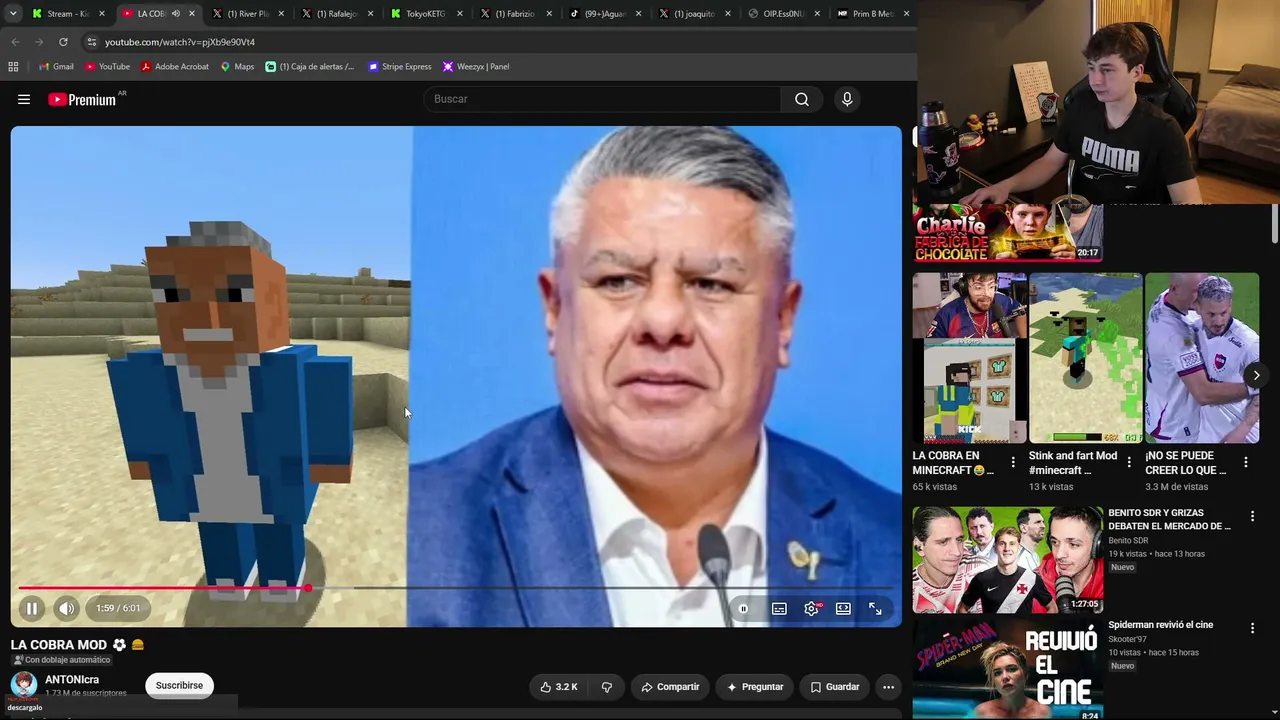Close the Stream Kick tab
Screen dimensions: 1280x720
coord(101,14)
